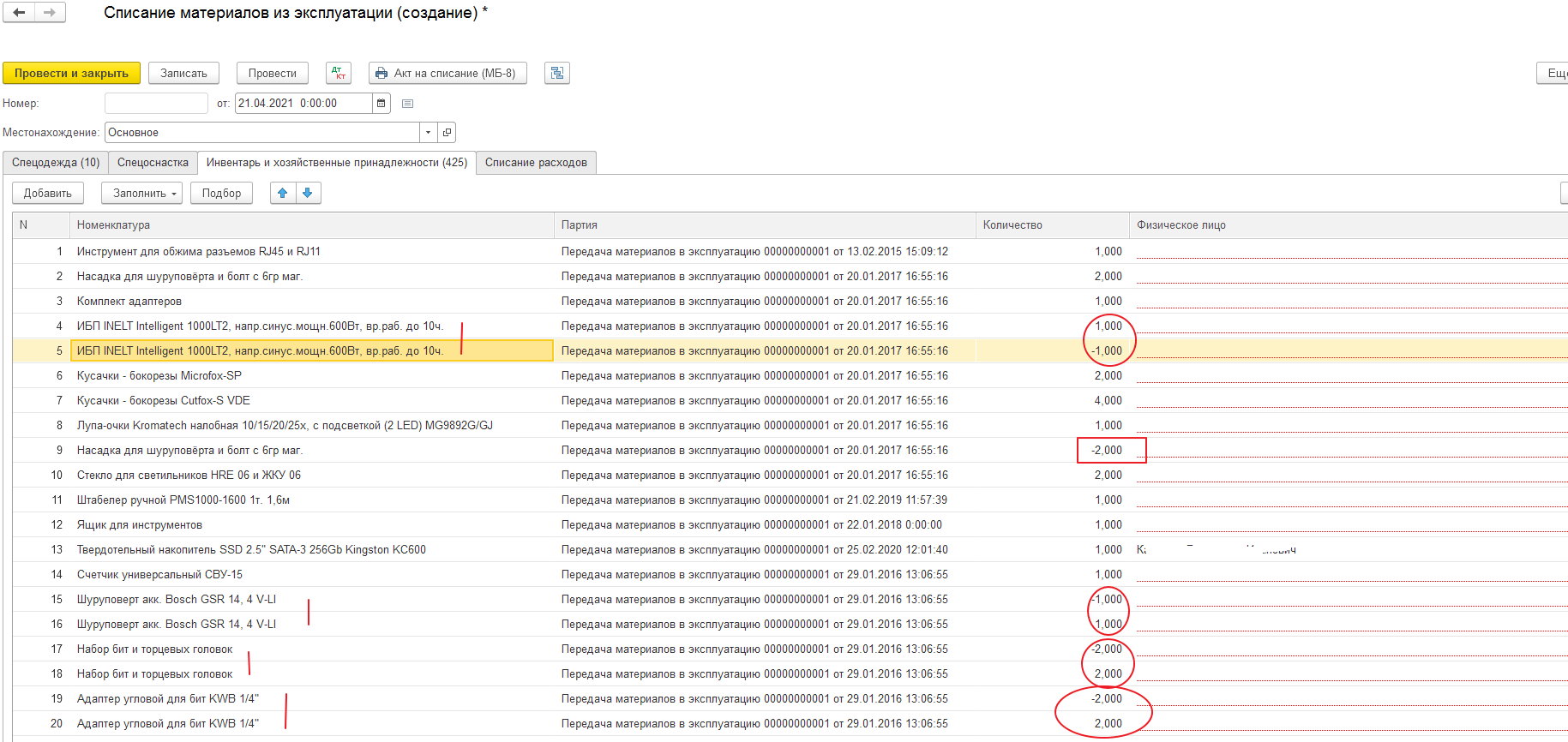Select row 2 Насадка для шуруповёрта

(x=790, y=277)
